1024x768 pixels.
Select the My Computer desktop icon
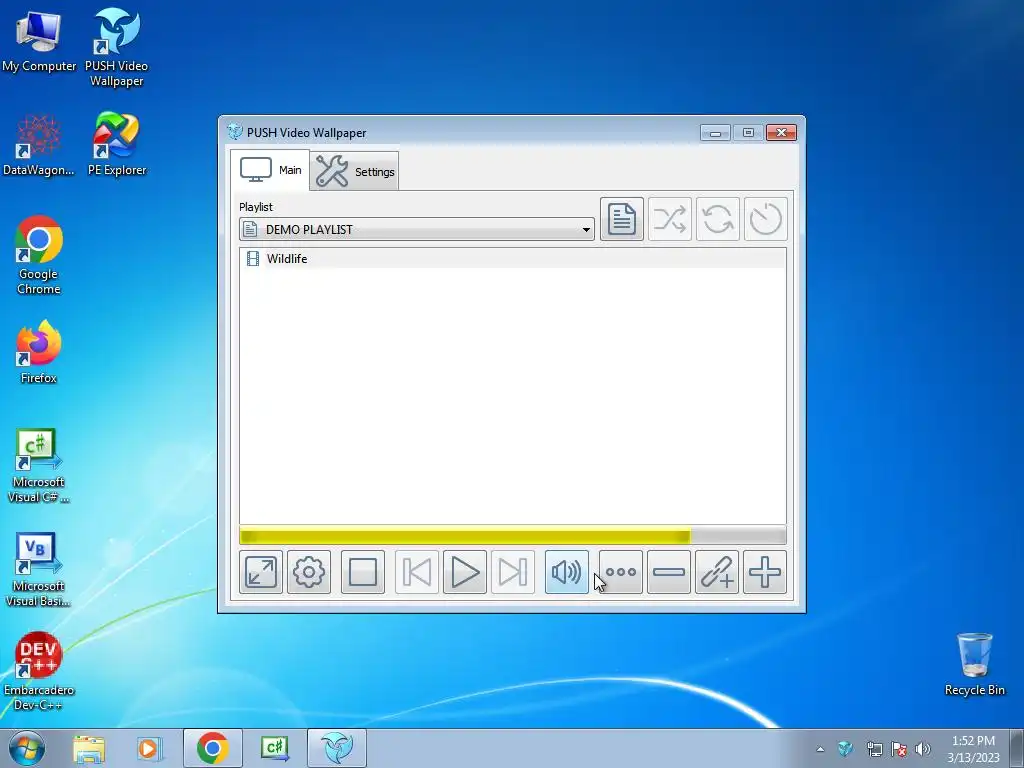click(39, 40)
